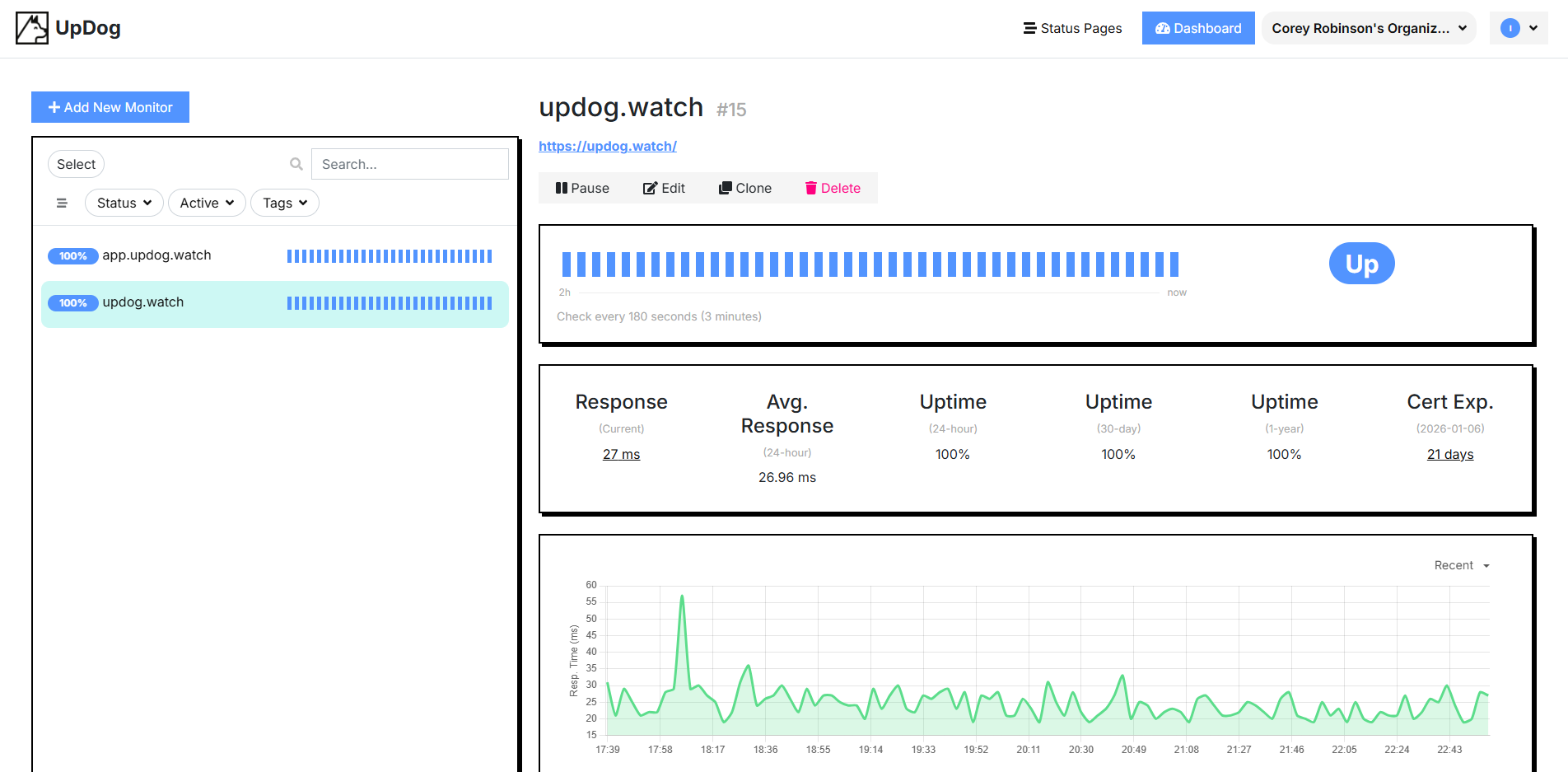Click the search magnifier icon
Viewport: 1568px width, 772px height.
tap(296, 163)
